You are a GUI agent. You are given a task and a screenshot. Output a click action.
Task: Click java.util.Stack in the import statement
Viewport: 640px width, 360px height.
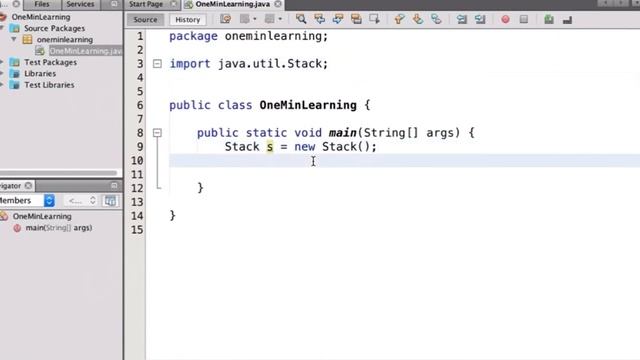(270, 64)
